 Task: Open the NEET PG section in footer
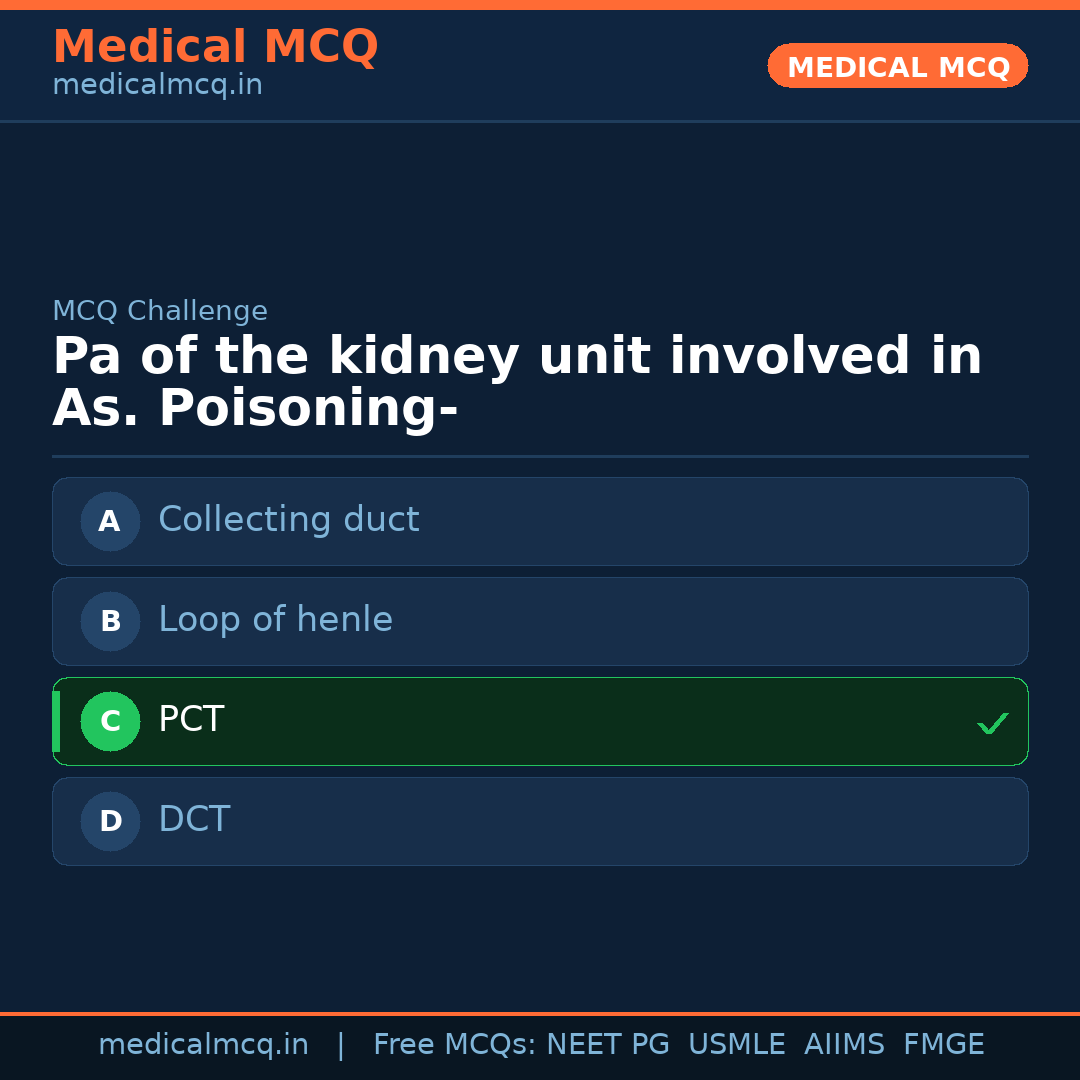pyautogui.click(x=607, y=1044)
